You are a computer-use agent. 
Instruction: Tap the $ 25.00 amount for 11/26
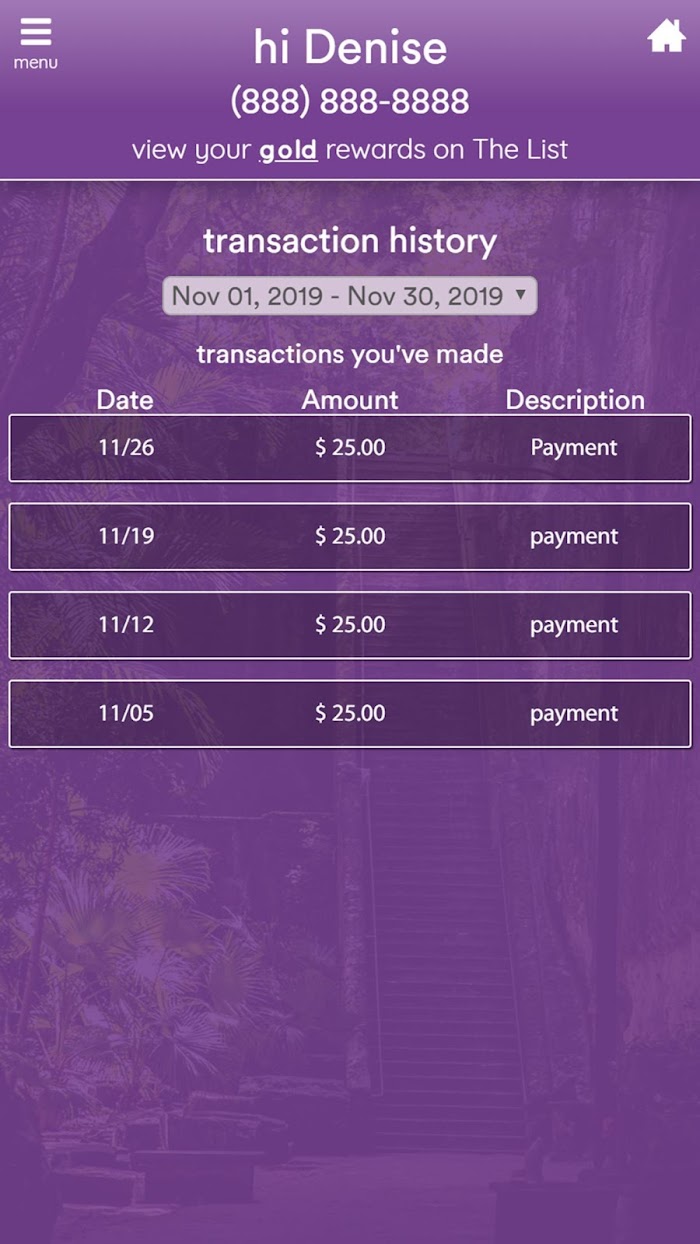pyautogui.click(x=350, y=448)
